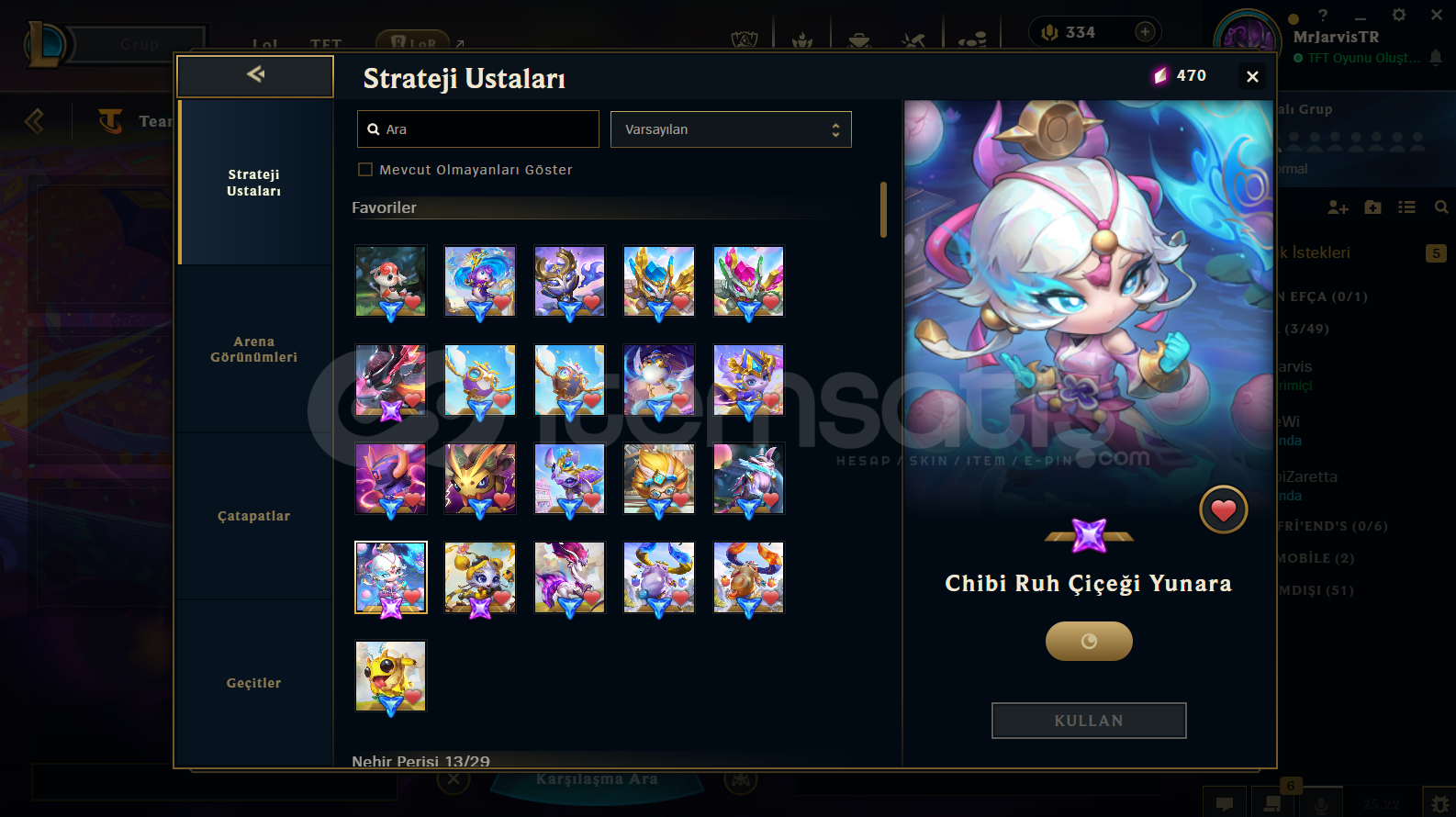Toggle favorite heart on yellow Pengu thumbnail
Viewport: 1456px width, 817px height.
[x=414, y=698]
